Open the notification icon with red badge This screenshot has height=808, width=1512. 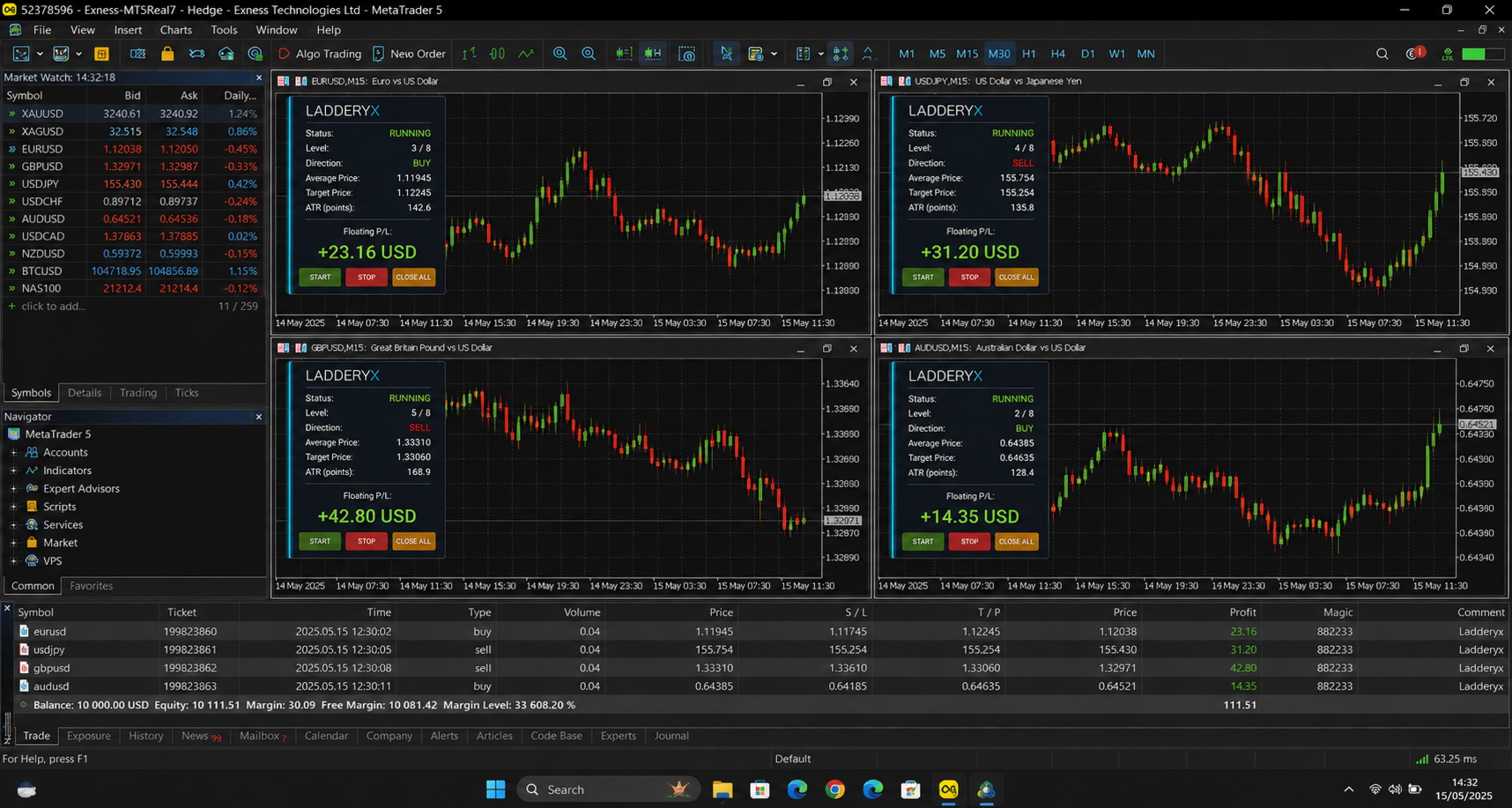[x=1415, y=54]
